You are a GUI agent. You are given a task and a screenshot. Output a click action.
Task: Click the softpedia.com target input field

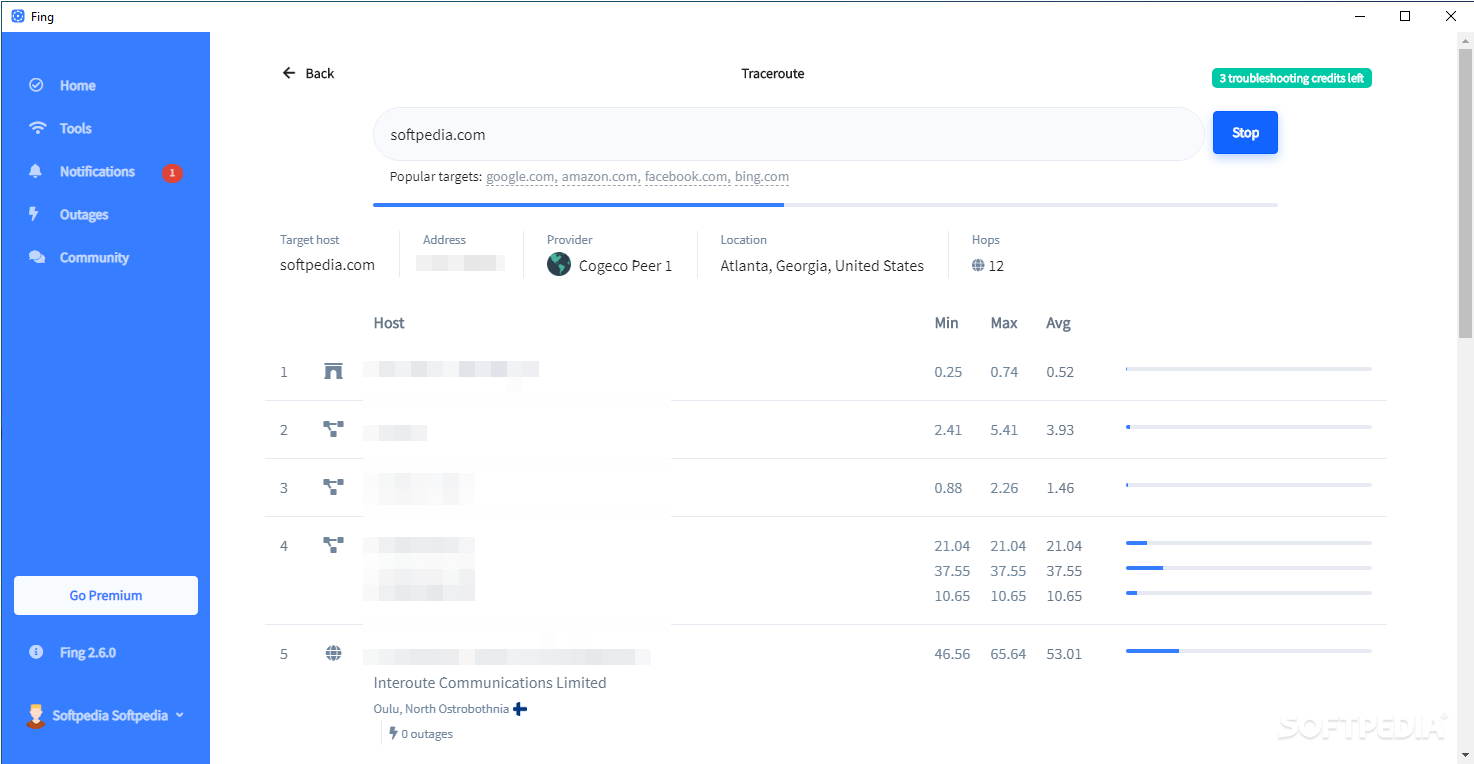click(788, 134)
